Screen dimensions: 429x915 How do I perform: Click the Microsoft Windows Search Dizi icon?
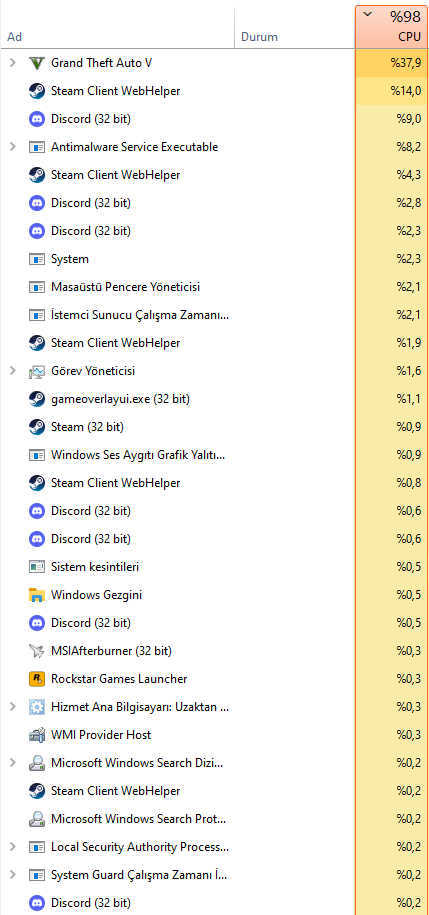[x=37, y=763]
